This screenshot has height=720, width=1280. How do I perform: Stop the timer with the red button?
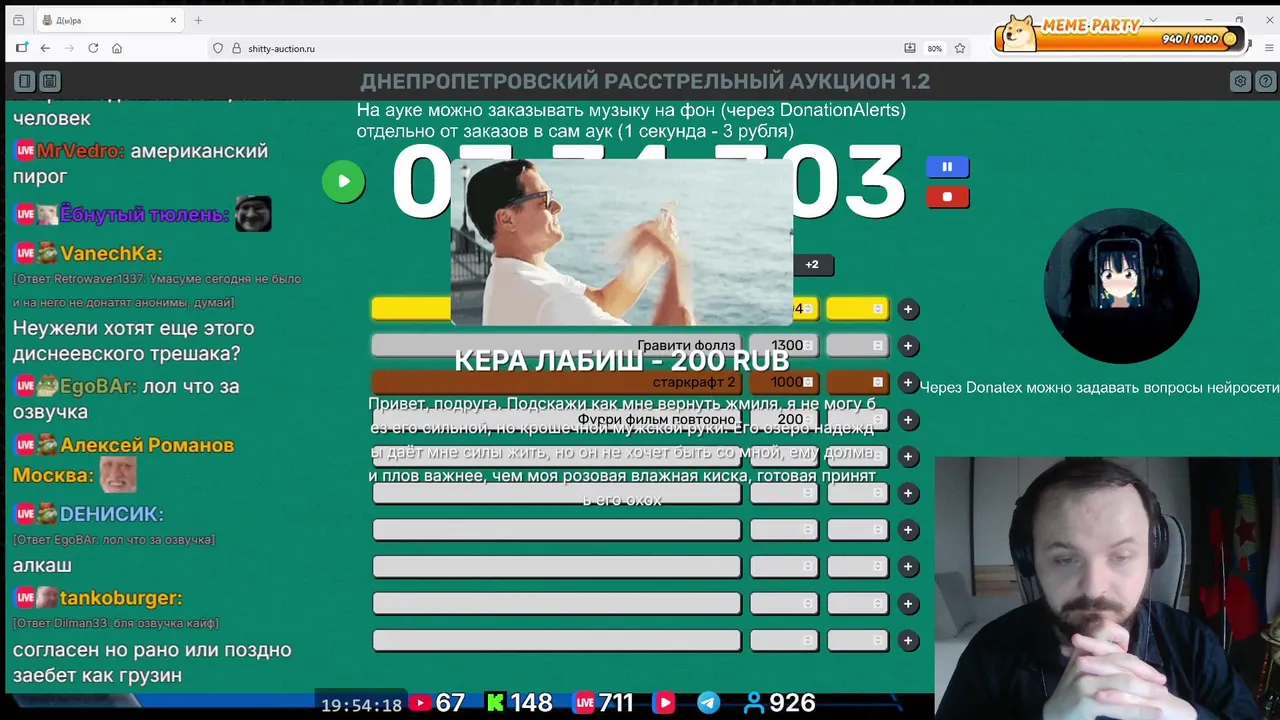coord(947,197)
